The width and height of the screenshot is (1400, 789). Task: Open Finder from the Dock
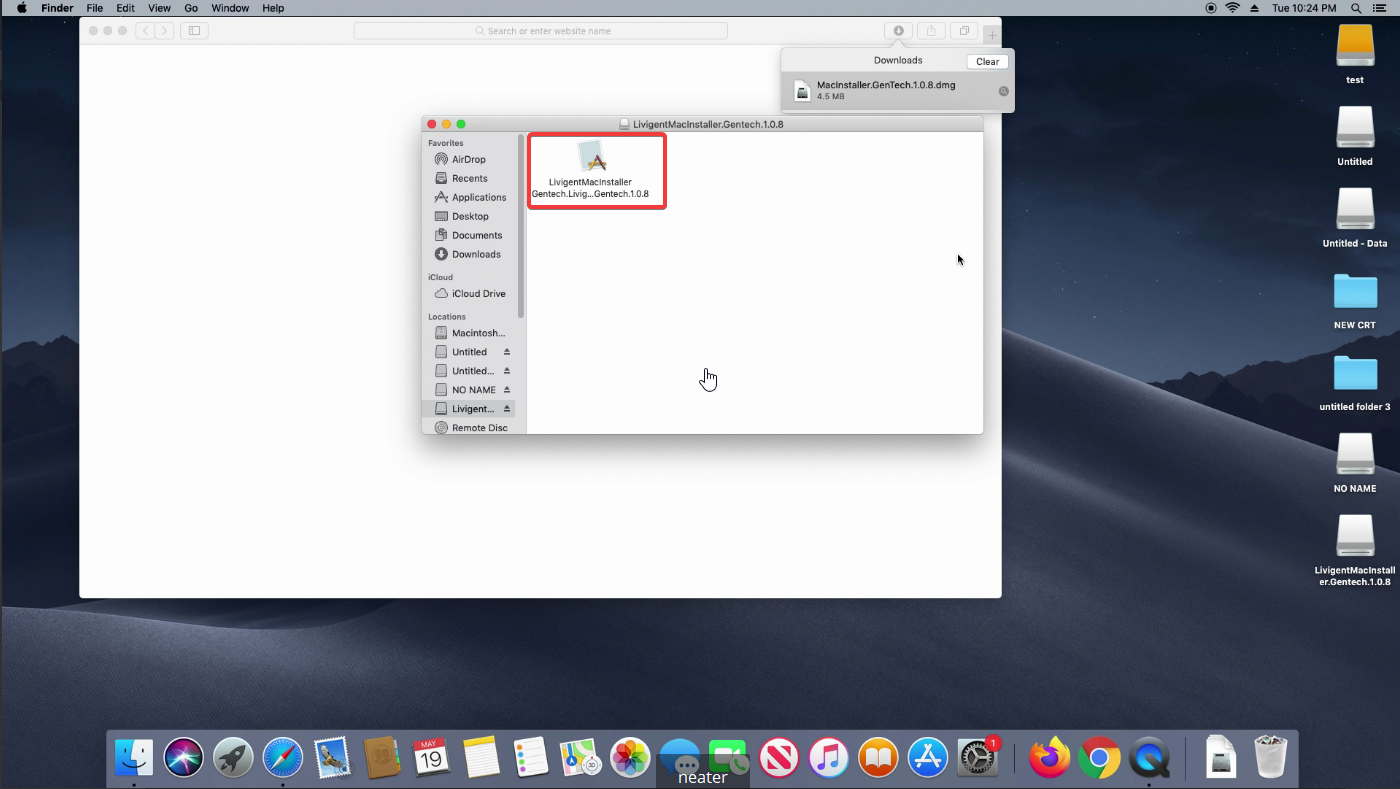tap(134, 758)
